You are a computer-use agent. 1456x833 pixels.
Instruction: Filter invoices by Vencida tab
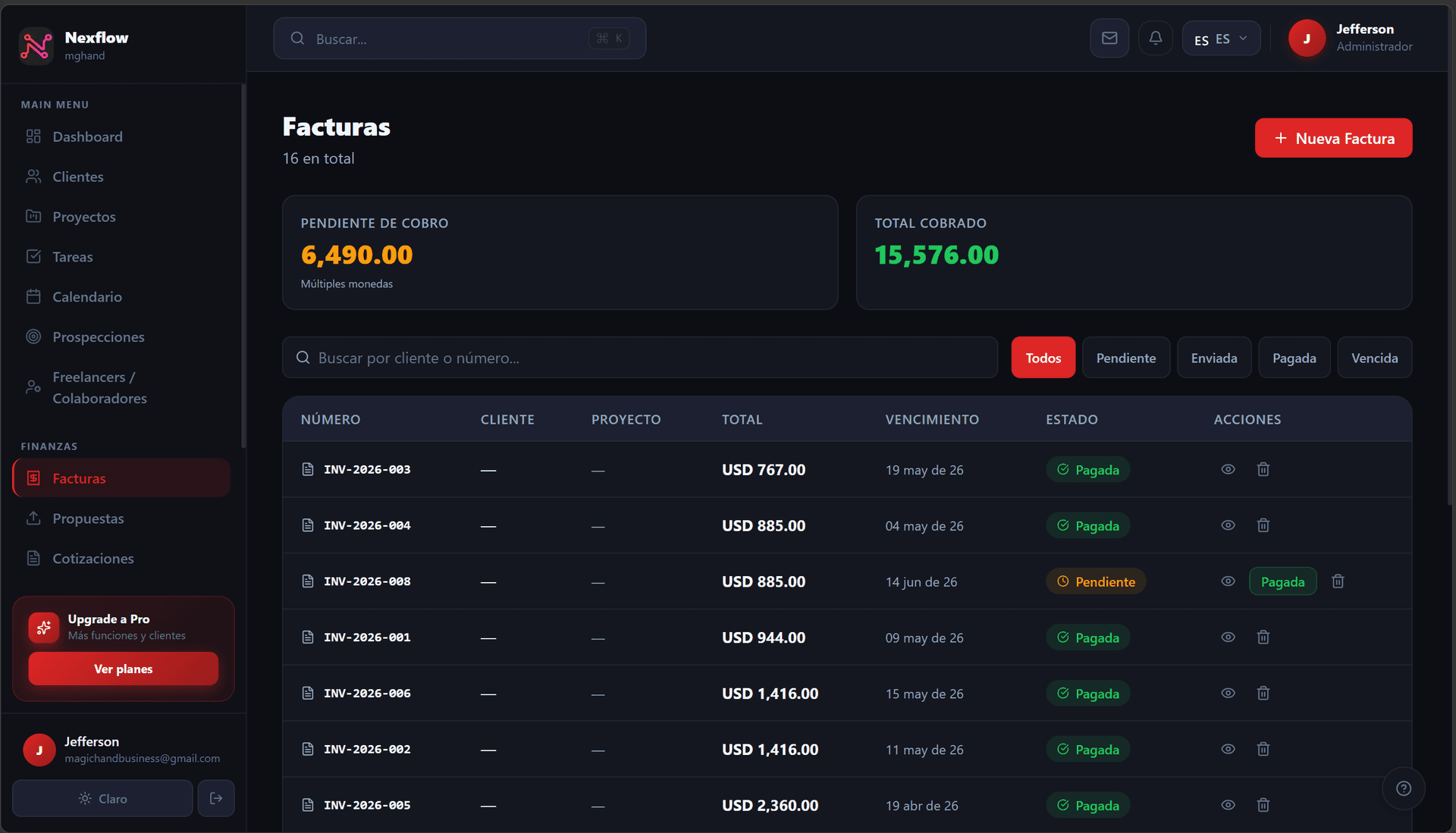pyautogui.click(x=1374, y=358)
